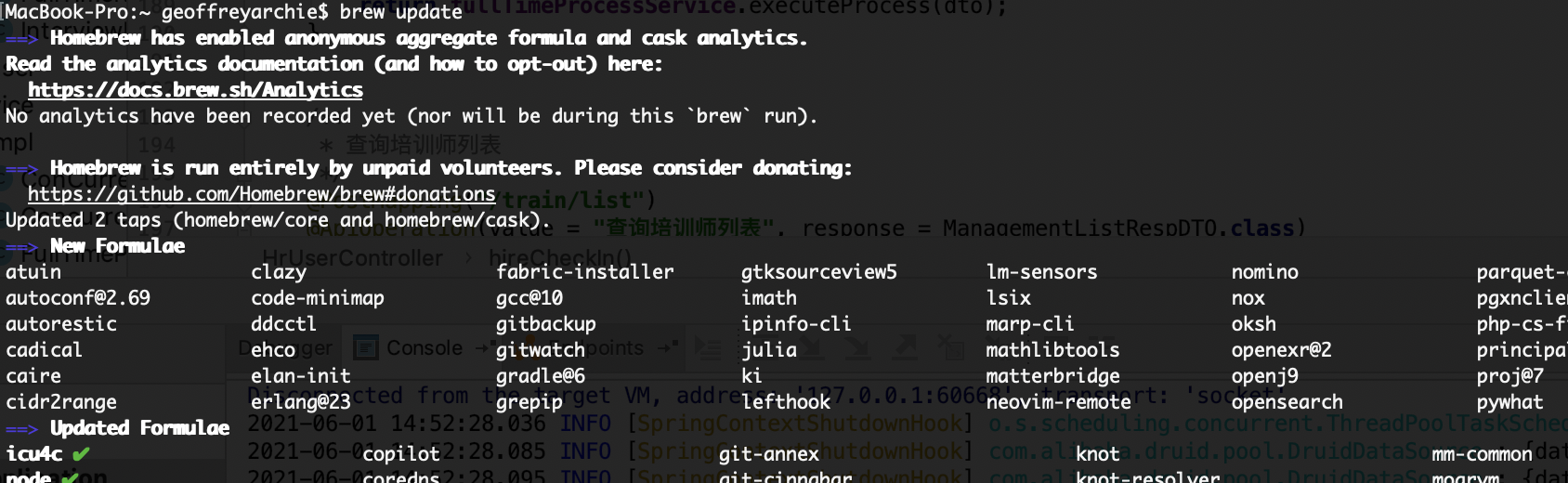Select the git-annex updated formula name

(769, 454)
